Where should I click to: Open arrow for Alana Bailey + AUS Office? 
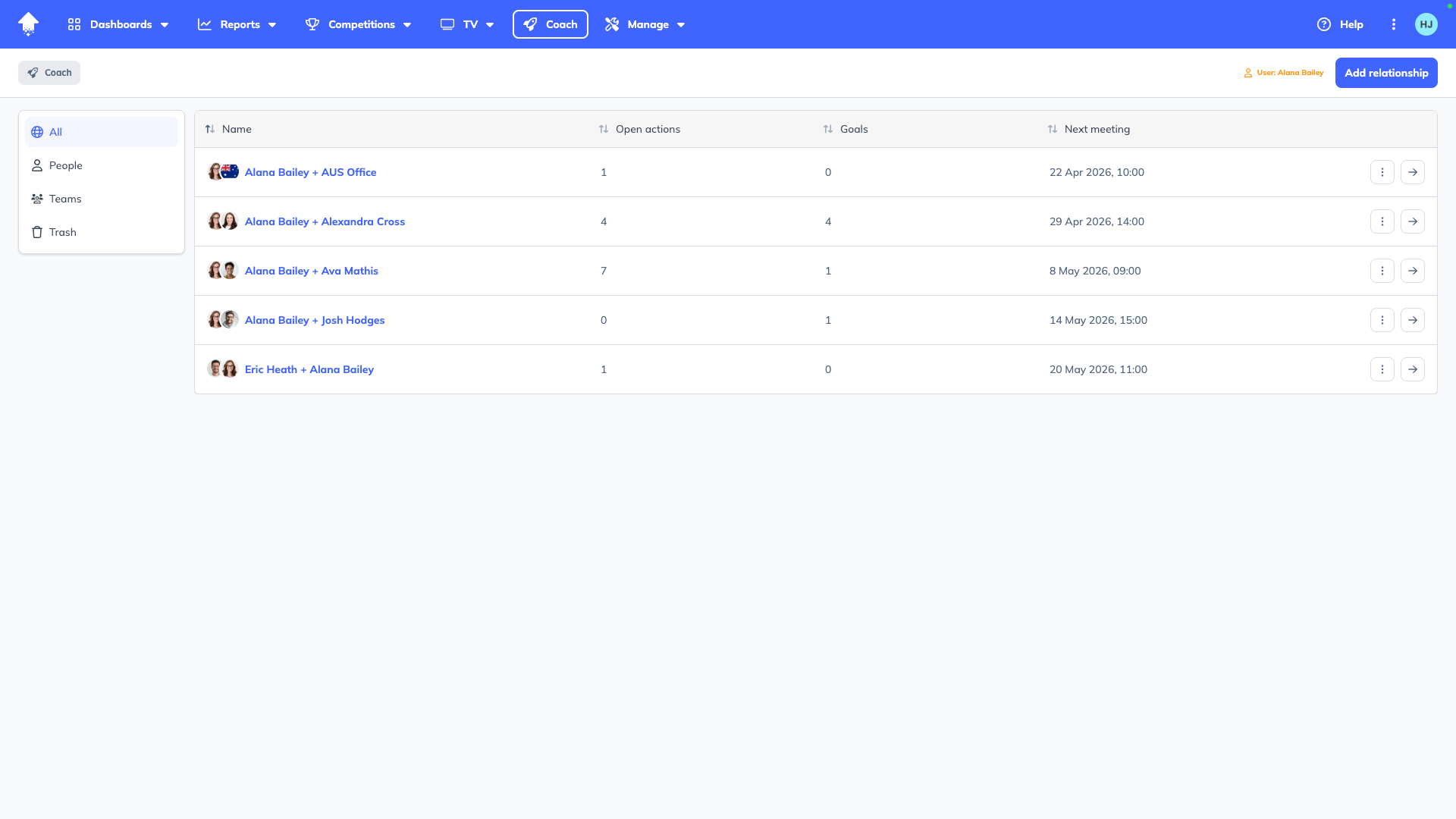1412,172
